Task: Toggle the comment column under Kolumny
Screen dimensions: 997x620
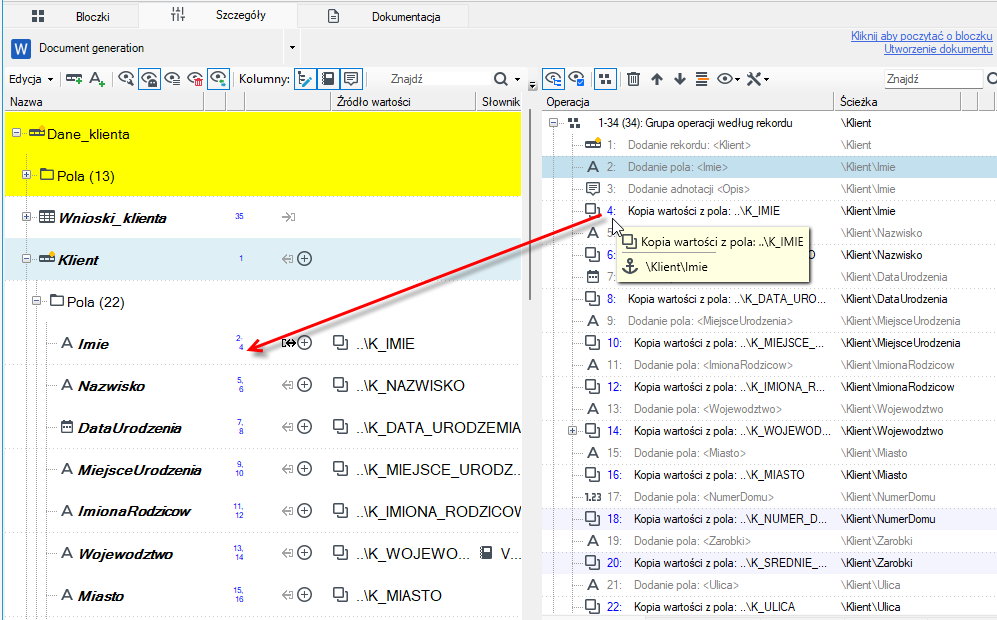Action: click(x=350, y=79)
